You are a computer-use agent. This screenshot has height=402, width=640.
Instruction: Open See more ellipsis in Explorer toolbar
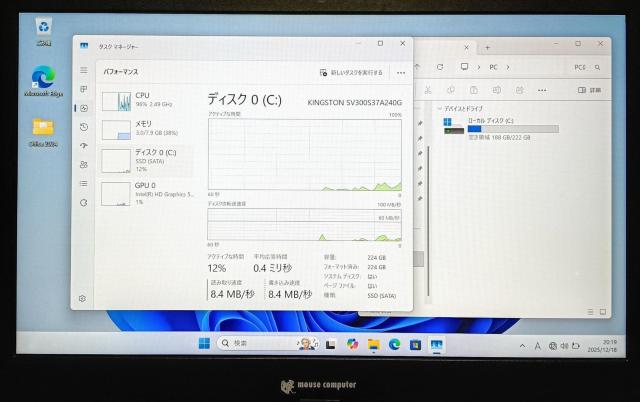pos(542,90)
